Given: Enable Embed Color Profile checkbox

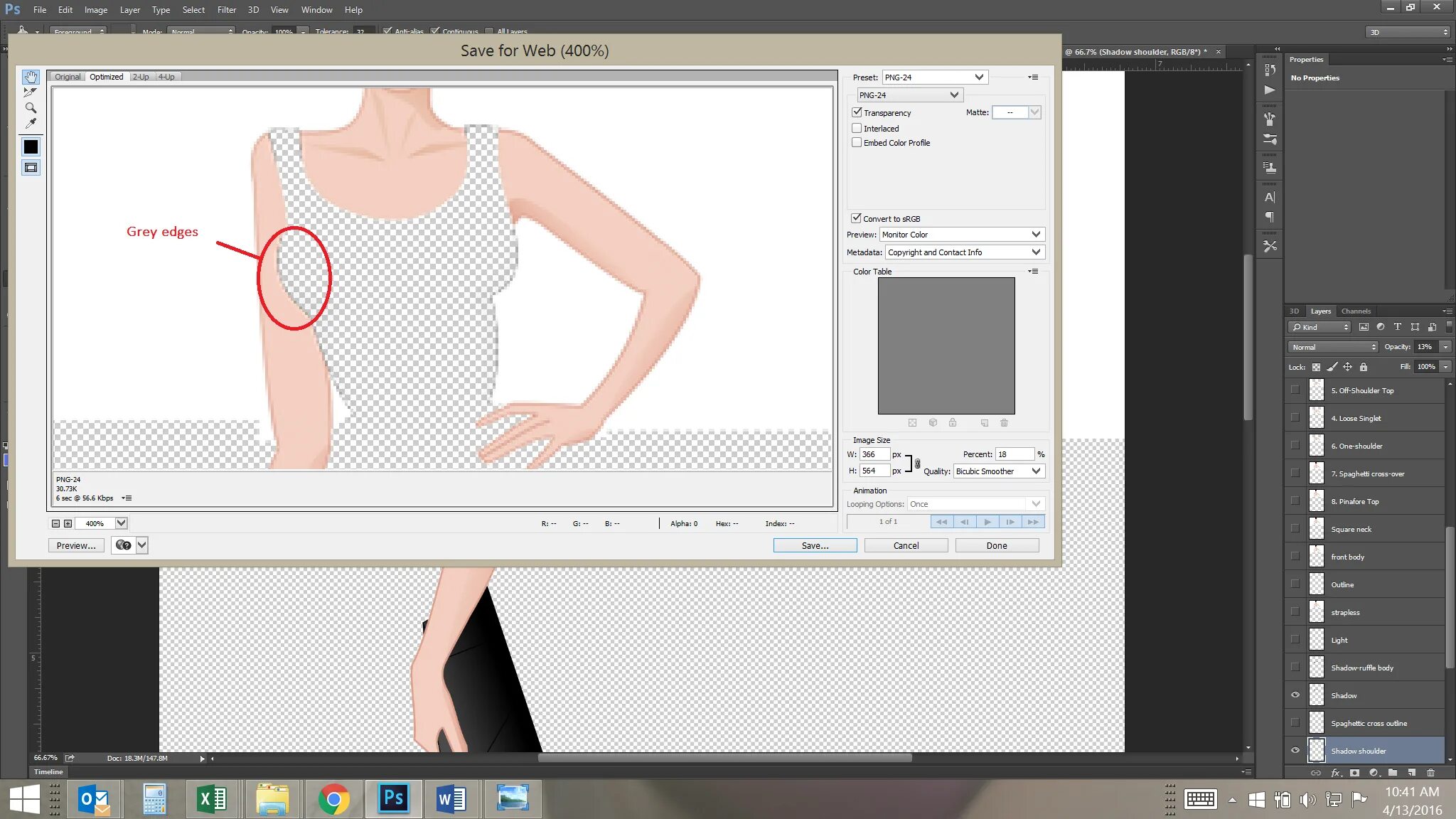Looking at the screenshot, I should [x=857, y=142].
